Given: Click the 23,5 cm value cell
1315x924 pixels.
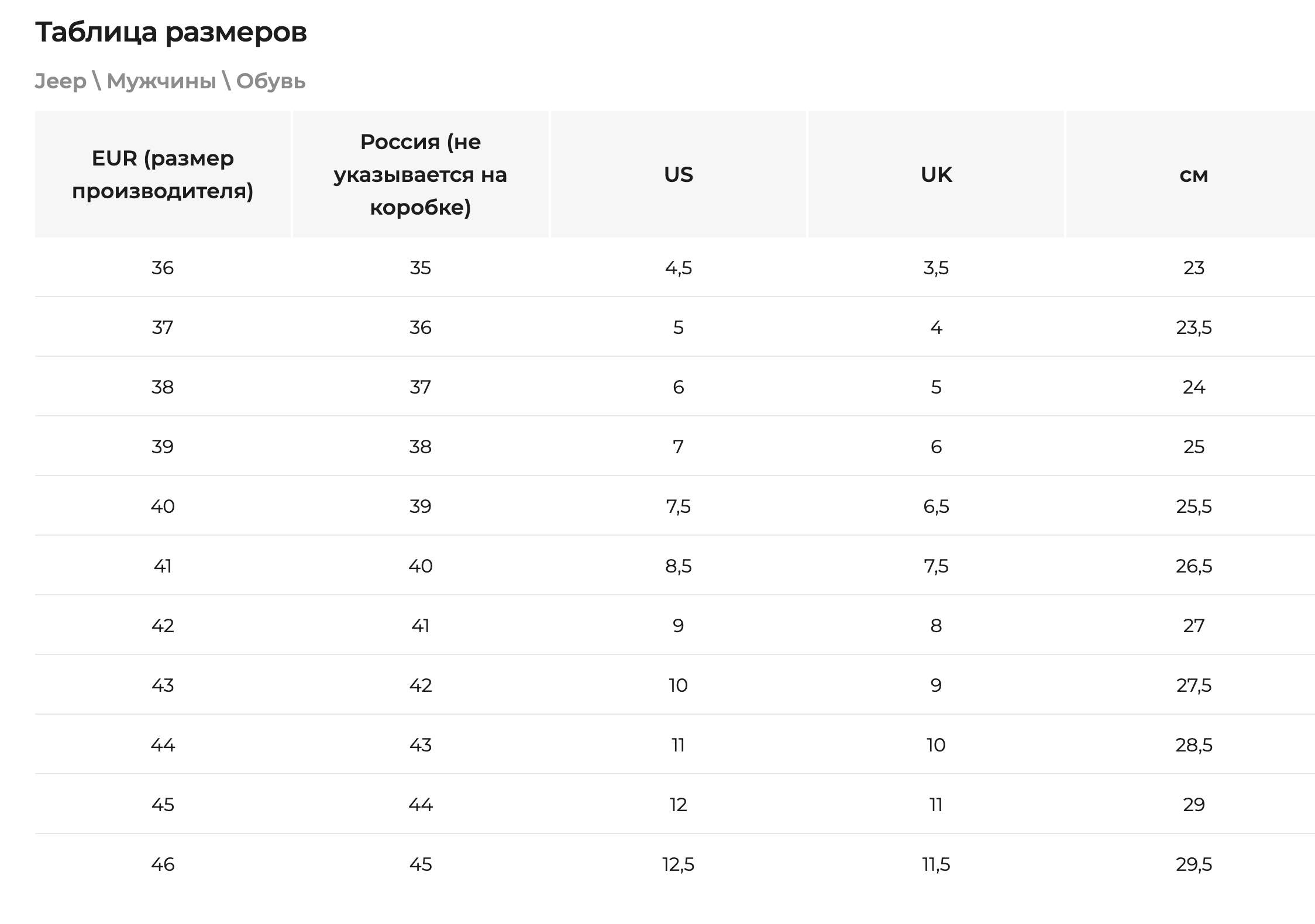Looking at the screenshot, I should point(1193,327).
